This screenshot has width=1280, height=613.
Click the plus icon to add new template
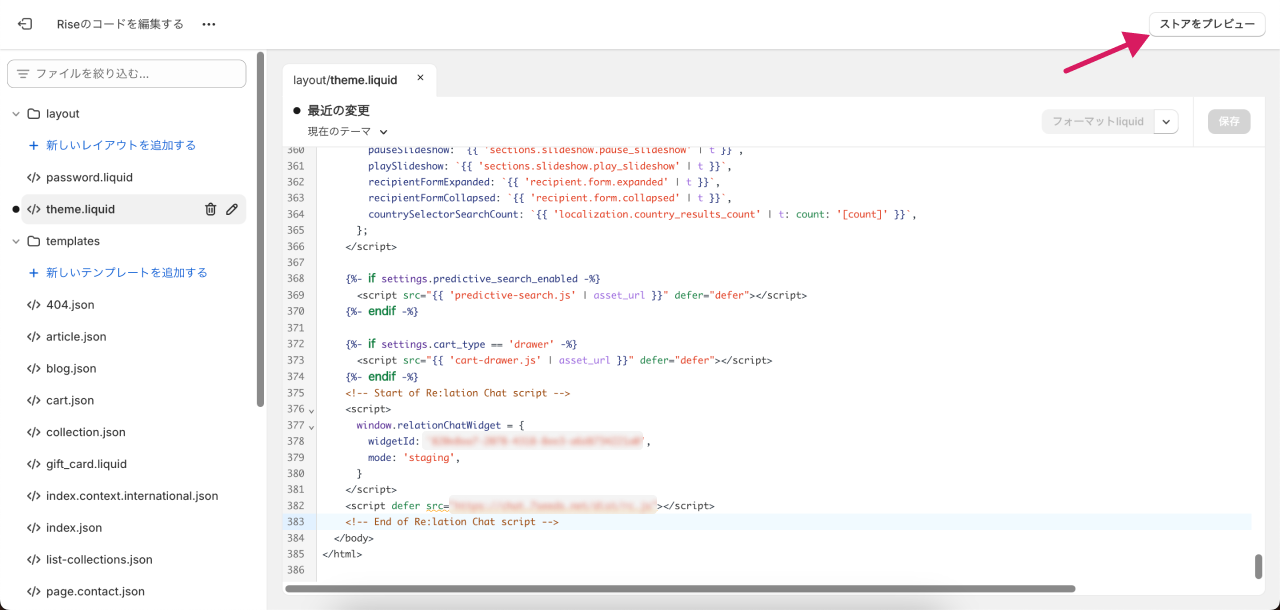33,272
